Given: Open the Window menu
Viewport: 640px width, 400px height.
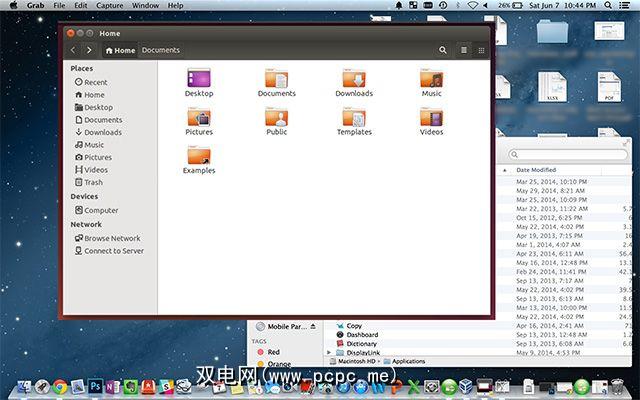Looking at the screenshot, I should 145,6.
